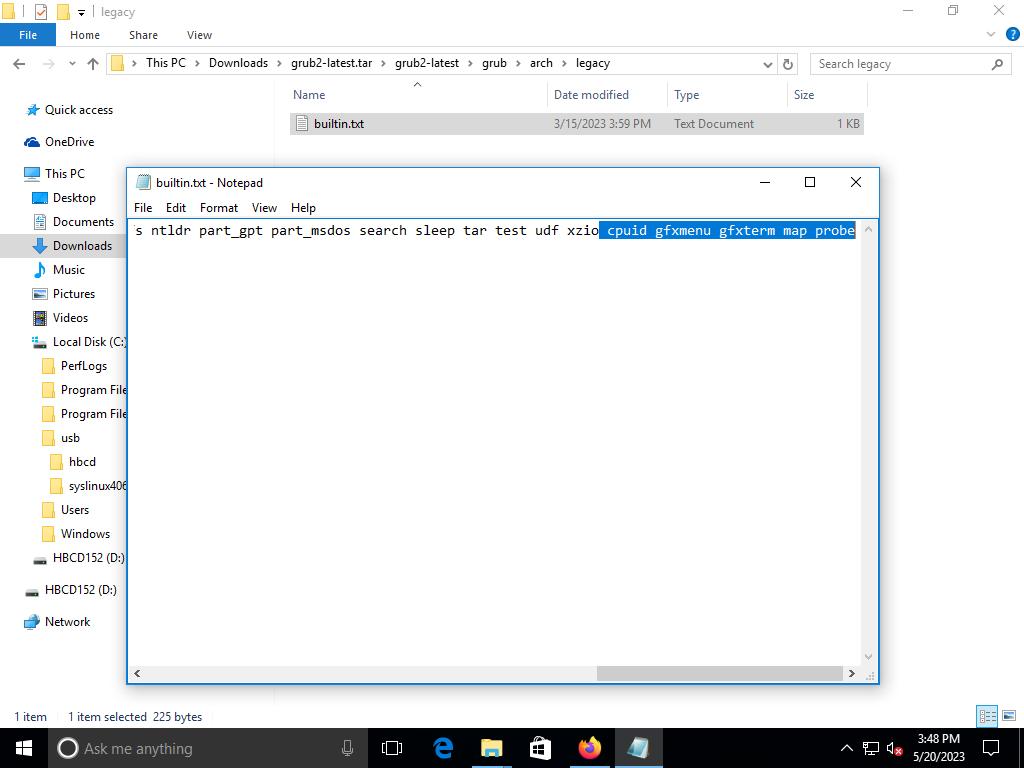Click the Explorer help question mark
This screenshot has height=768, width=1024.
pyautogui.click(x=1009, y=35)
